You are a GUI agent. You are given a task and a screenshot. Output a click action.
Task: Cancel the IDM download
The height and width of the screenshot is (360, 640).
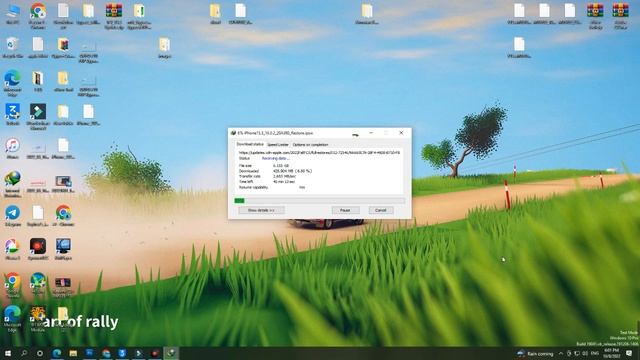coord(381,210)
